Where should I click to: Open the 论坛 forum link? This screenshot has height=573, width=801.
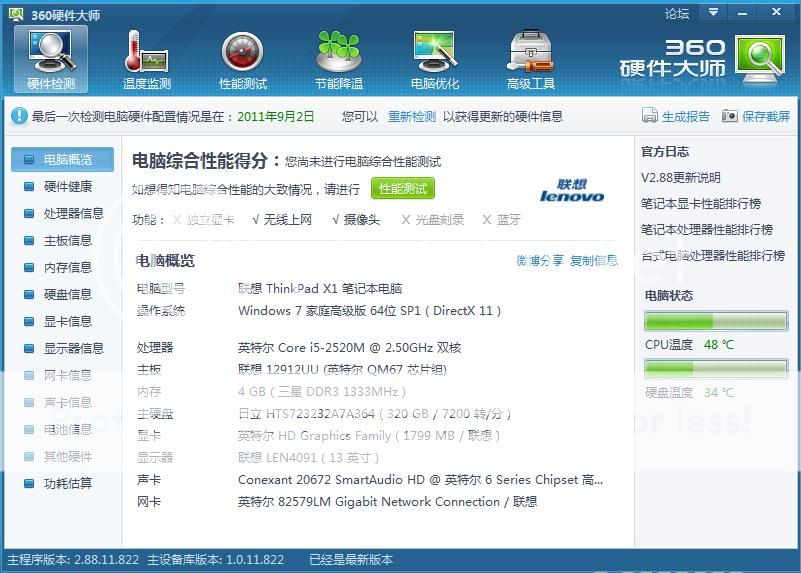point(677,13)
